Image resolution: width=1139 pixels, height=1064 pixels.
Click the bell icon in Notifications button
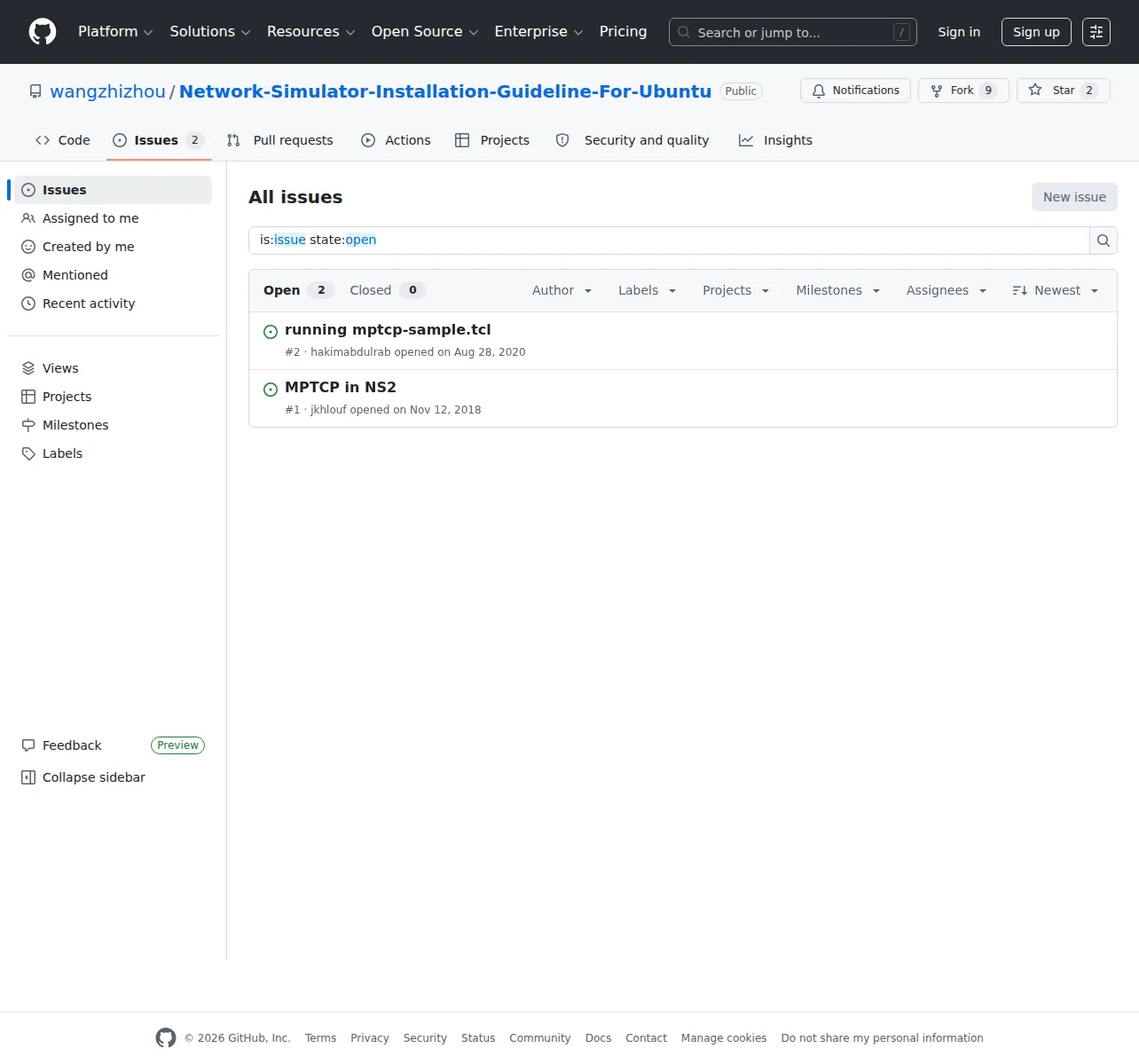pos(819,91)
